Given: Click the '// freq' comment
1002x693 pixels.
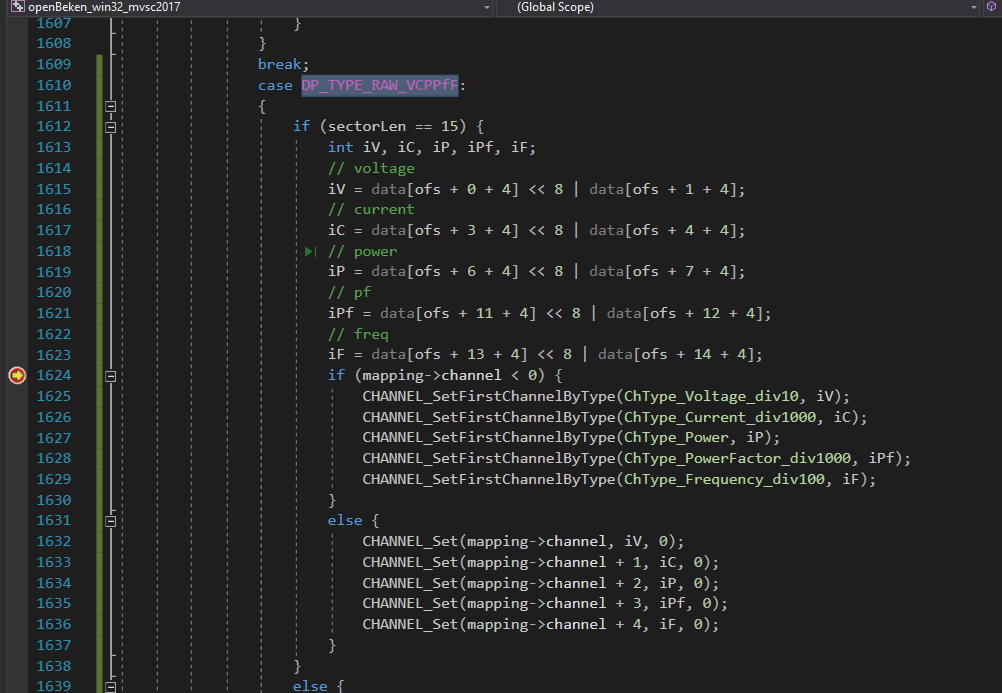Looking at the screenshot, I should tap(358, 334).
